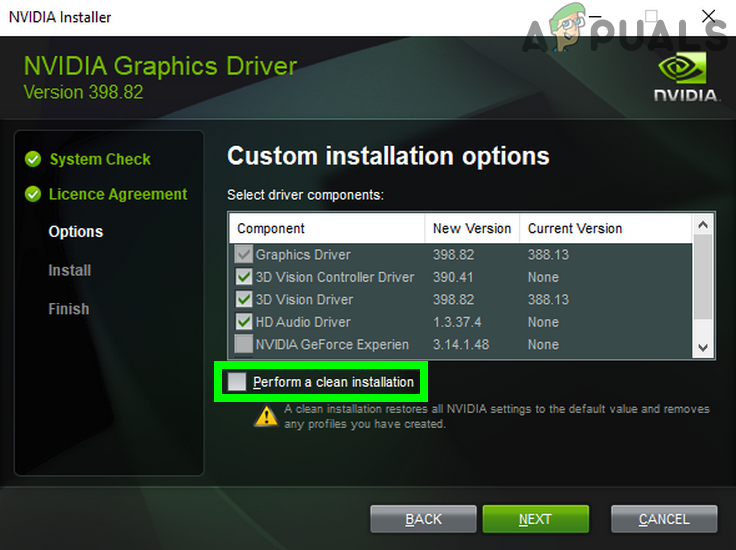The width and height of the screenshot is (736, 550).
Task: Click the component list scroll up arrow
Action: 703,225
